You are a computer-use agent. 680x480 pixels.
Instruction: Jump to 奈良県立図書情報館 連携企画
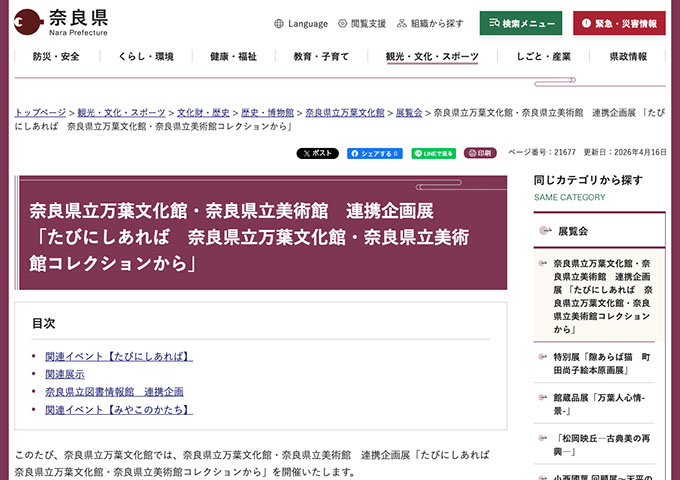pyautogui.click(x=114, y=392)
